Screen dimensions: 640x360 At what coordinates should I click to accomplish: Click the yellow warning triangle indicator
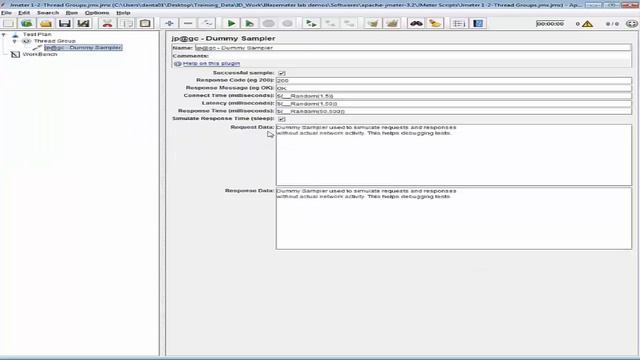(587, 24)
